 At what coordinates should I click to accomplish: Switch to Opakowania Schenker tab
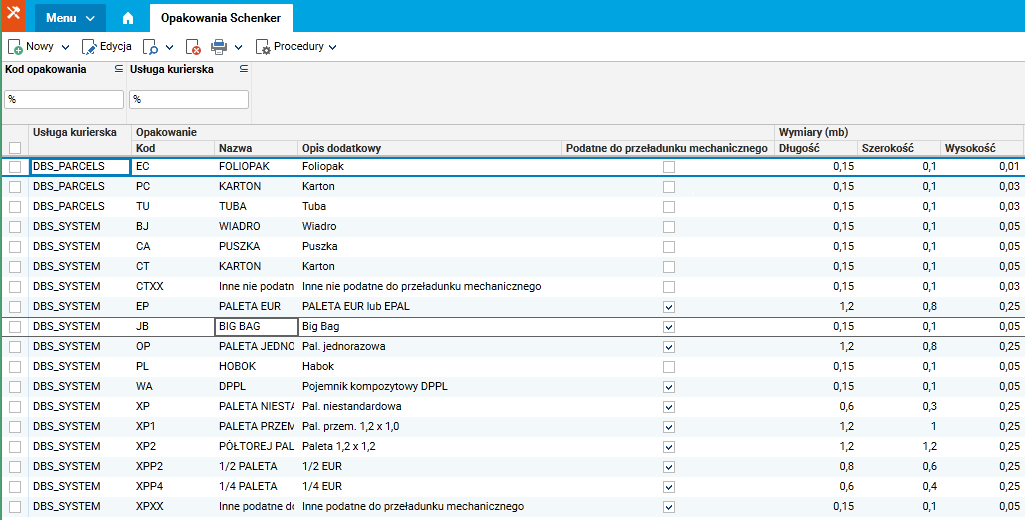click(x=221, y=18)
